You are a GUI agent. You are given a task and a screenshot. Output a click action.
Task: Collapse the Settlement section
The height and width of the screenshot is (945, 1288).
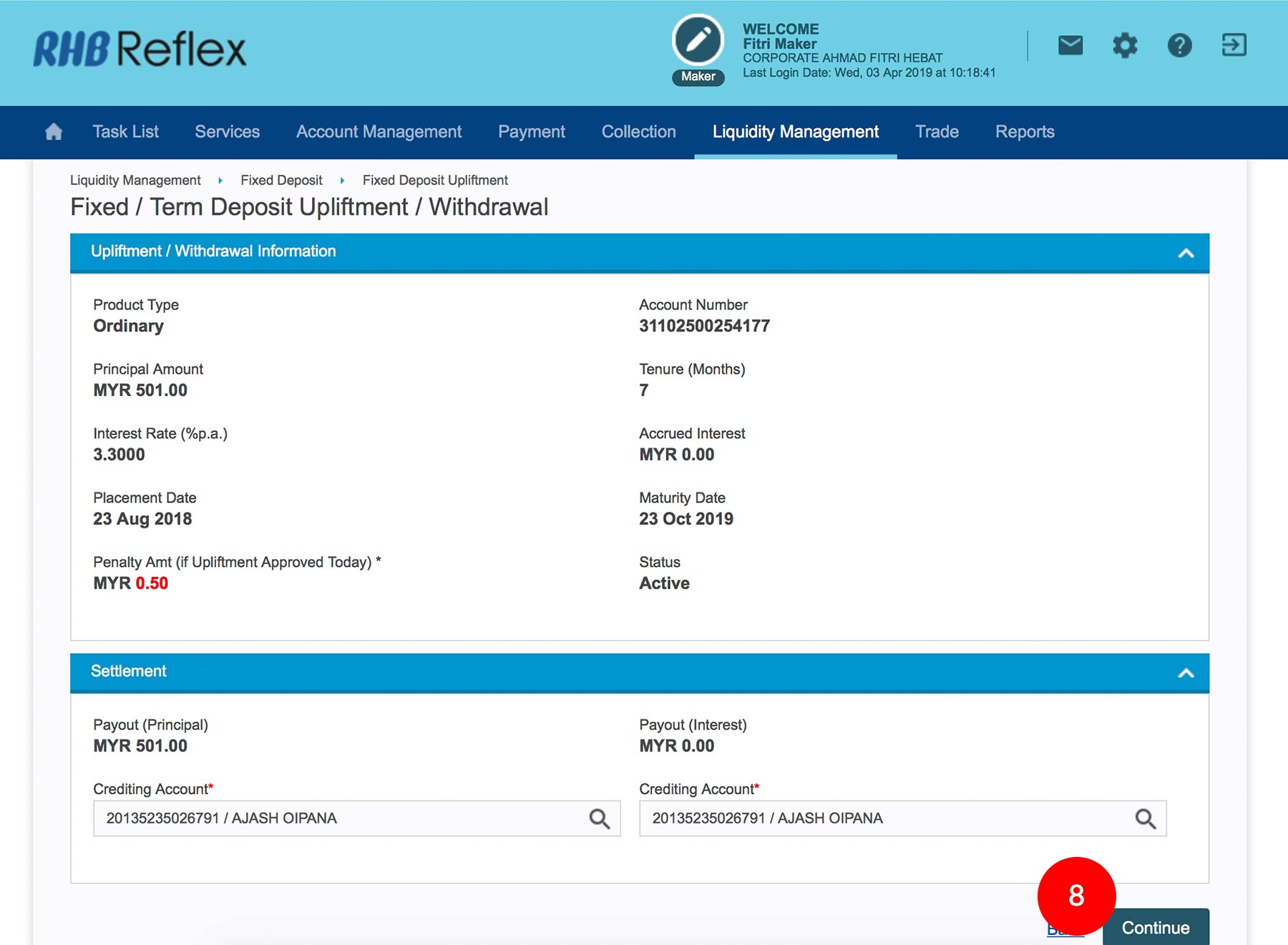(x=1186, y=673)
